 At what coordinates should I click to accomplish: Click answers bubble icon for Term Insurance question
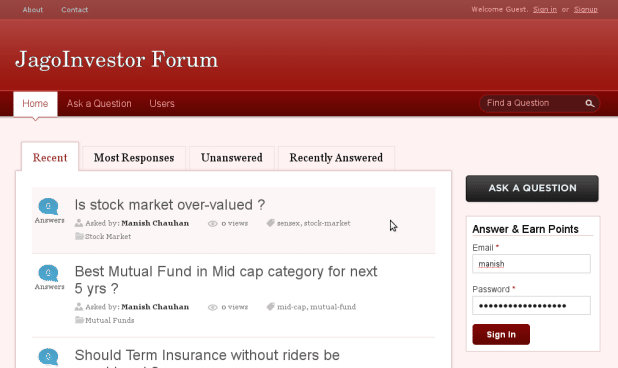point(48,357)
